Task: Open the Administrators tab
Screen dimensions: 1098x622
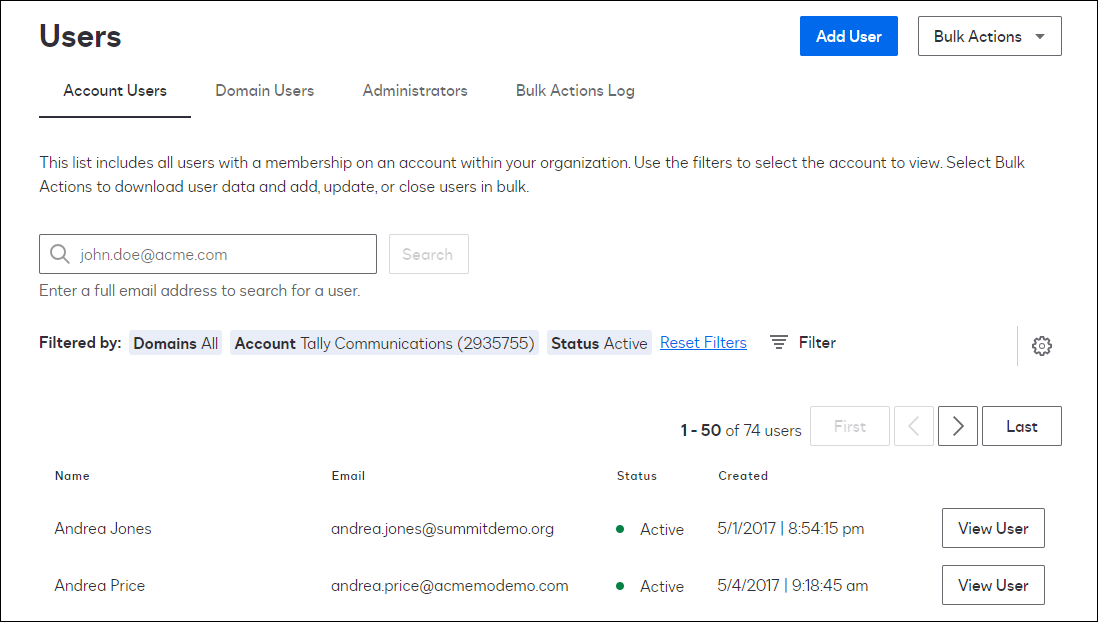Action: (415, 91)
